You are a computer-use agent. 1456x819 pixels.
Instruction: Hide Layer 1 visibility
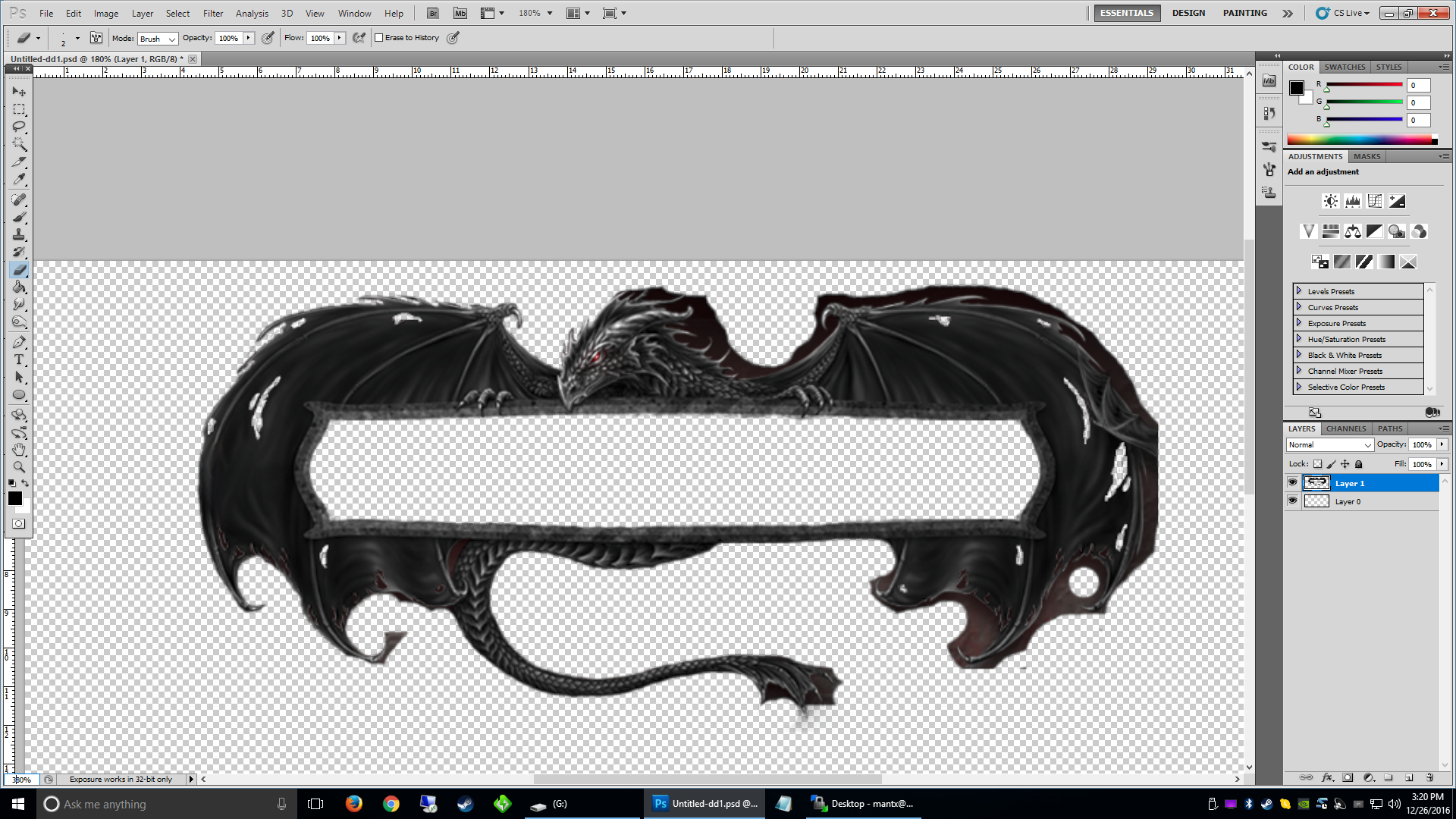click(x=1292, y=483)
